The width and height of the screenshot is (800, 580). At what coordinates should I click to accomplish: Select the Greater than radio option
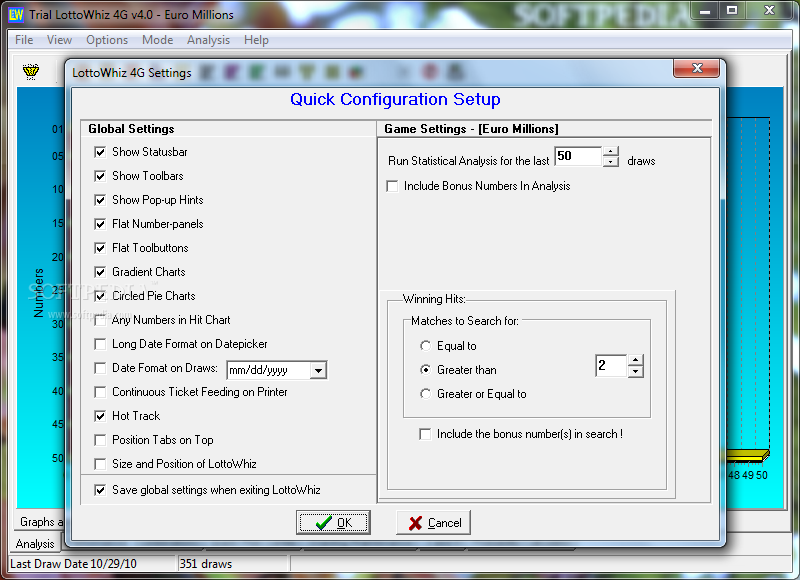(425, 370)
